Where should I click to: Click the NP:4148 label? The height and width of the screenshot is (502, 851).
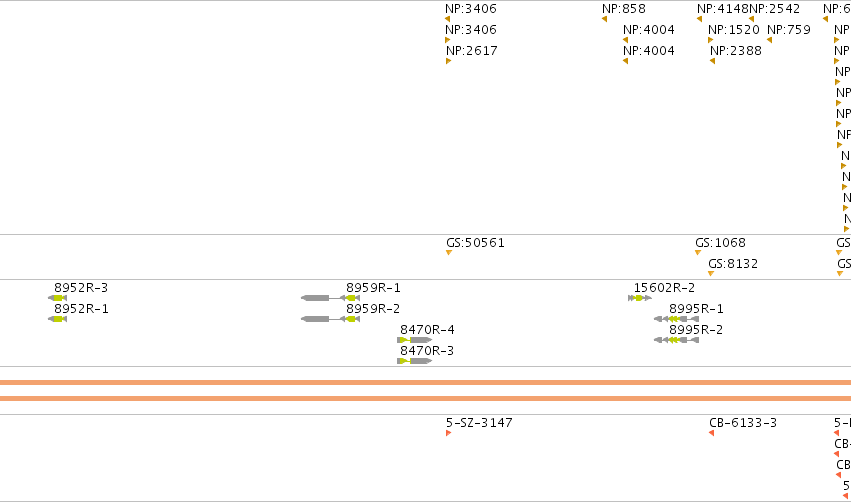click(x=722, y=9)
